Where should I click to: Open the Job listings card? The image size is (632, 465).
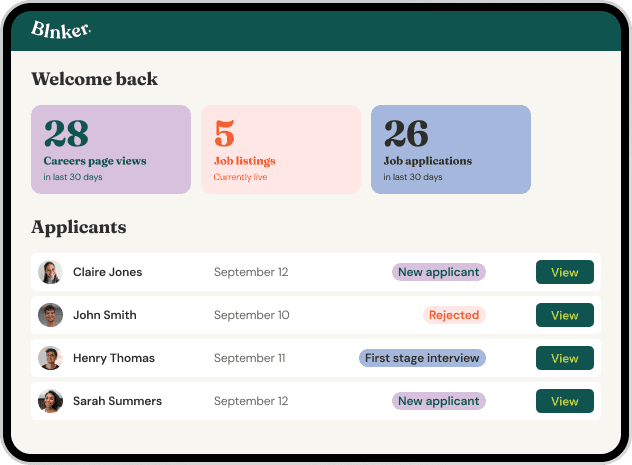coord(281,149)
